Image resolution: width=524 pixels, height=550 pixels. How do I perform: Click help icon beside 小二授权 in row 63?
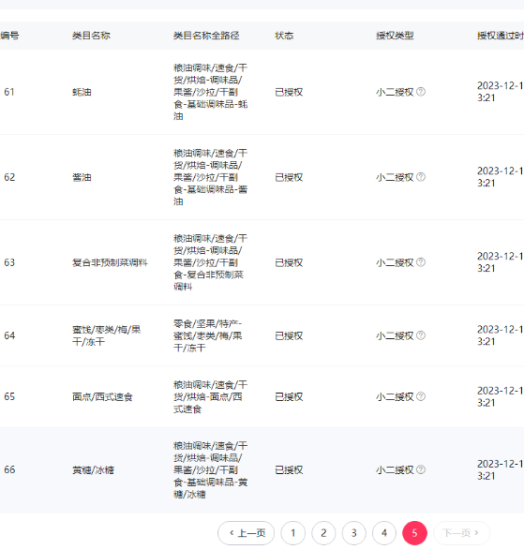click(x=421, y=262)
